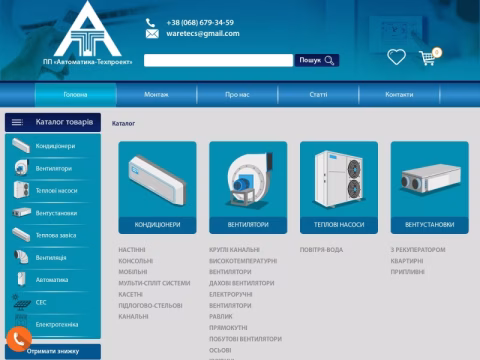
Task: Open the КВАРТИРНІ subcategory link
Action: click(x=407, y=261)
